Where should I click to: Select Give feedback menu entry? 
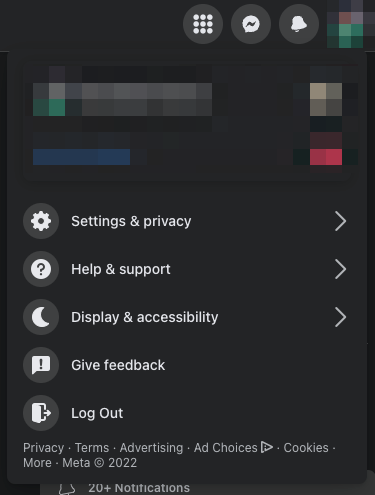(187, 365)
